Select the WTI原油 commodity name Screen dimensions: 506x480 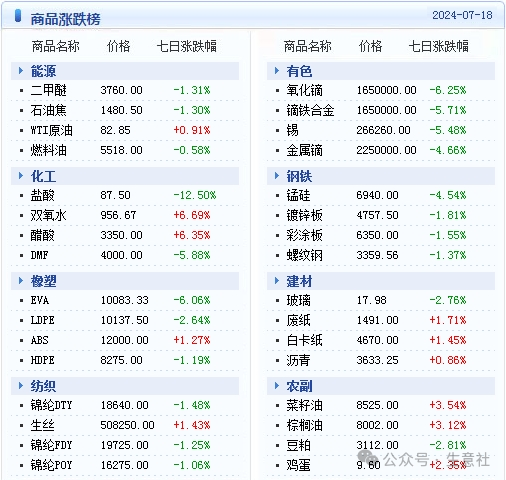(52, 130)
